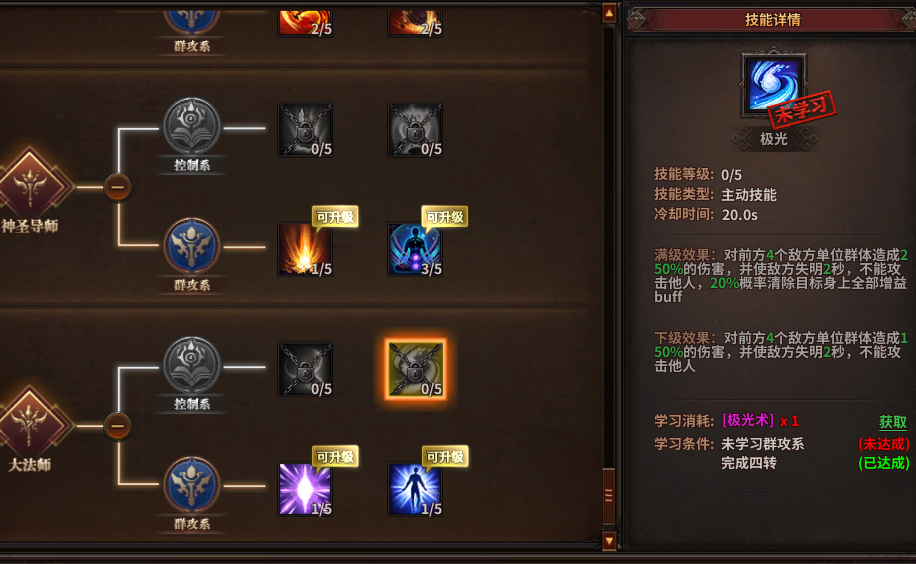This screenshot has width=916, height=564.
Task: Click the 极光 skill icon in details panel
Action: (x=773, y=85)
